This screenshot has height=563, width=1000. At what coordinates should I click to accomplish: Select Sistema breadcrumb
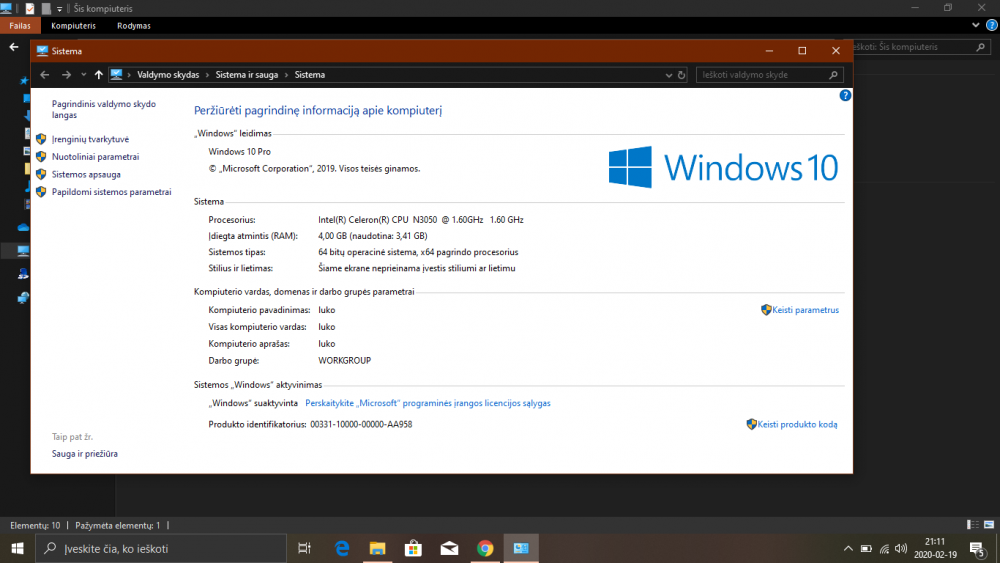click(x=309, y=75)
